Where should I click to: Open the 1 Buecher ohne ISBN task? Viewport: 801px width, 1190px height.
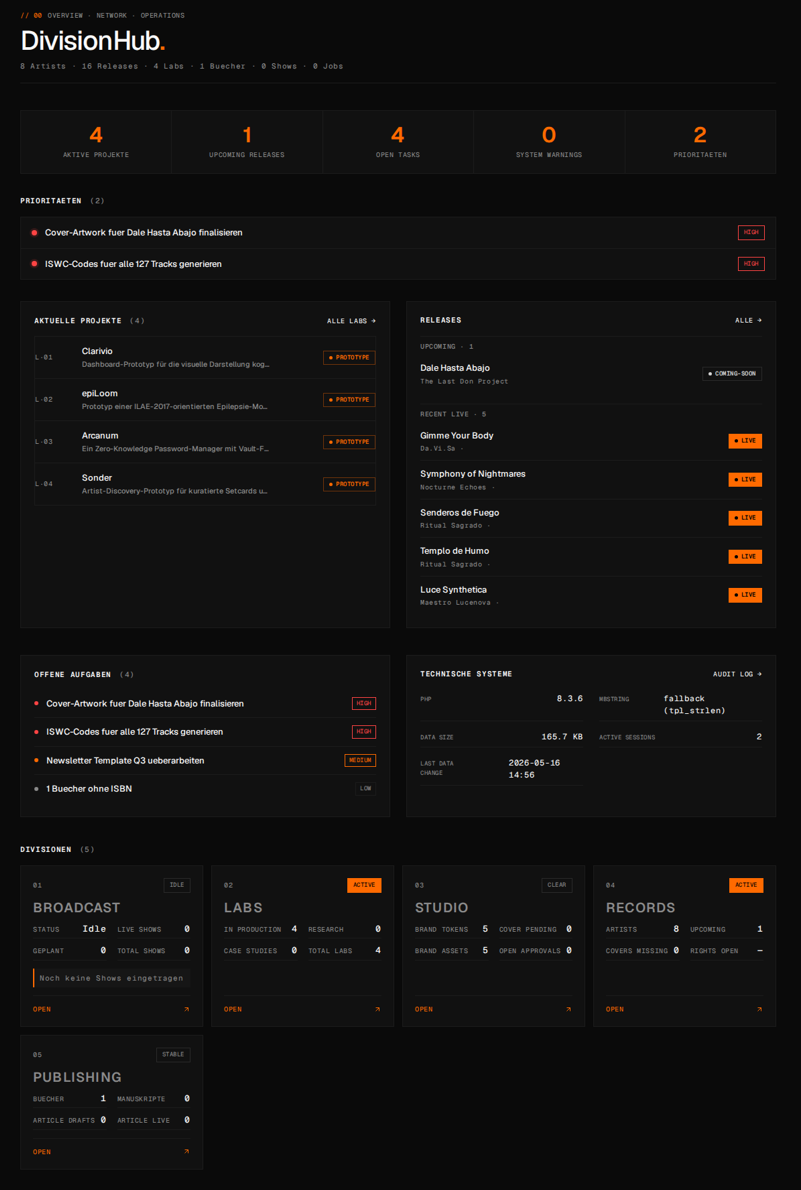pyautogui.click(x=205, y=789)
